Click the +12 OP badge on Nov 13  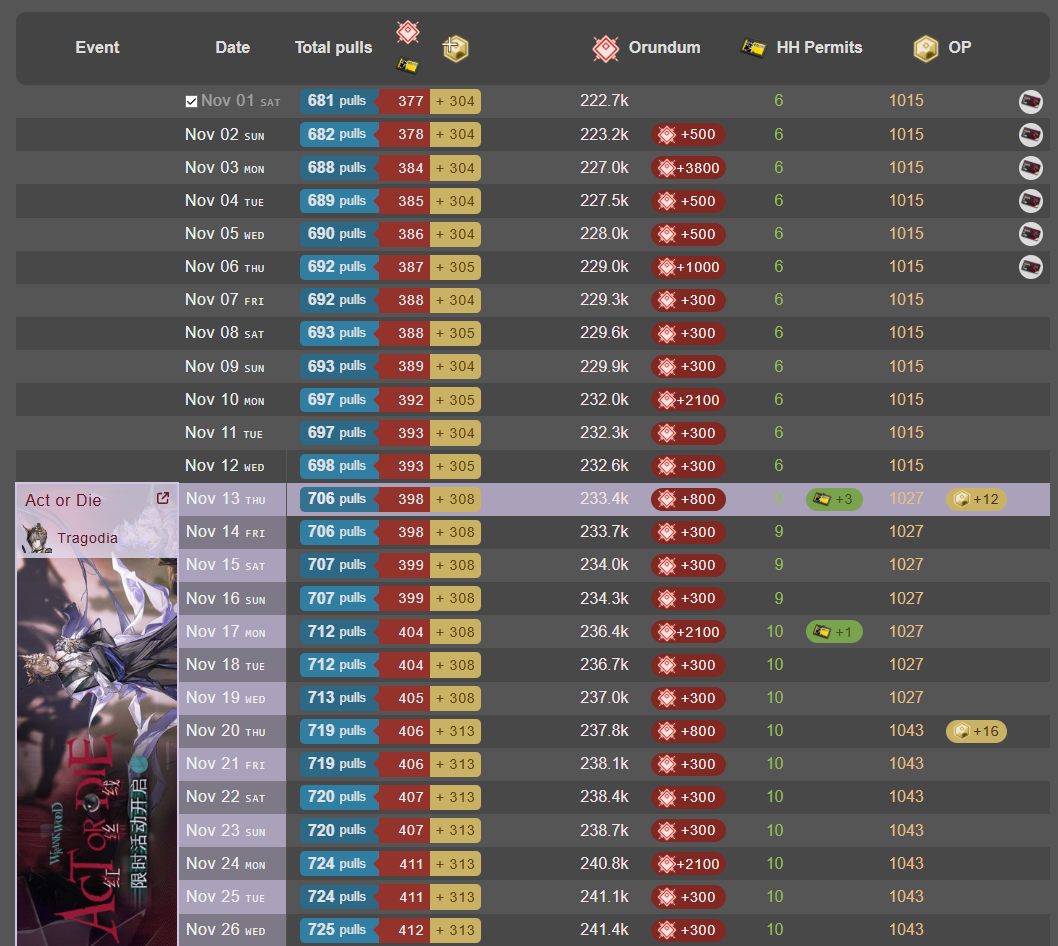[x=976, y=499]
